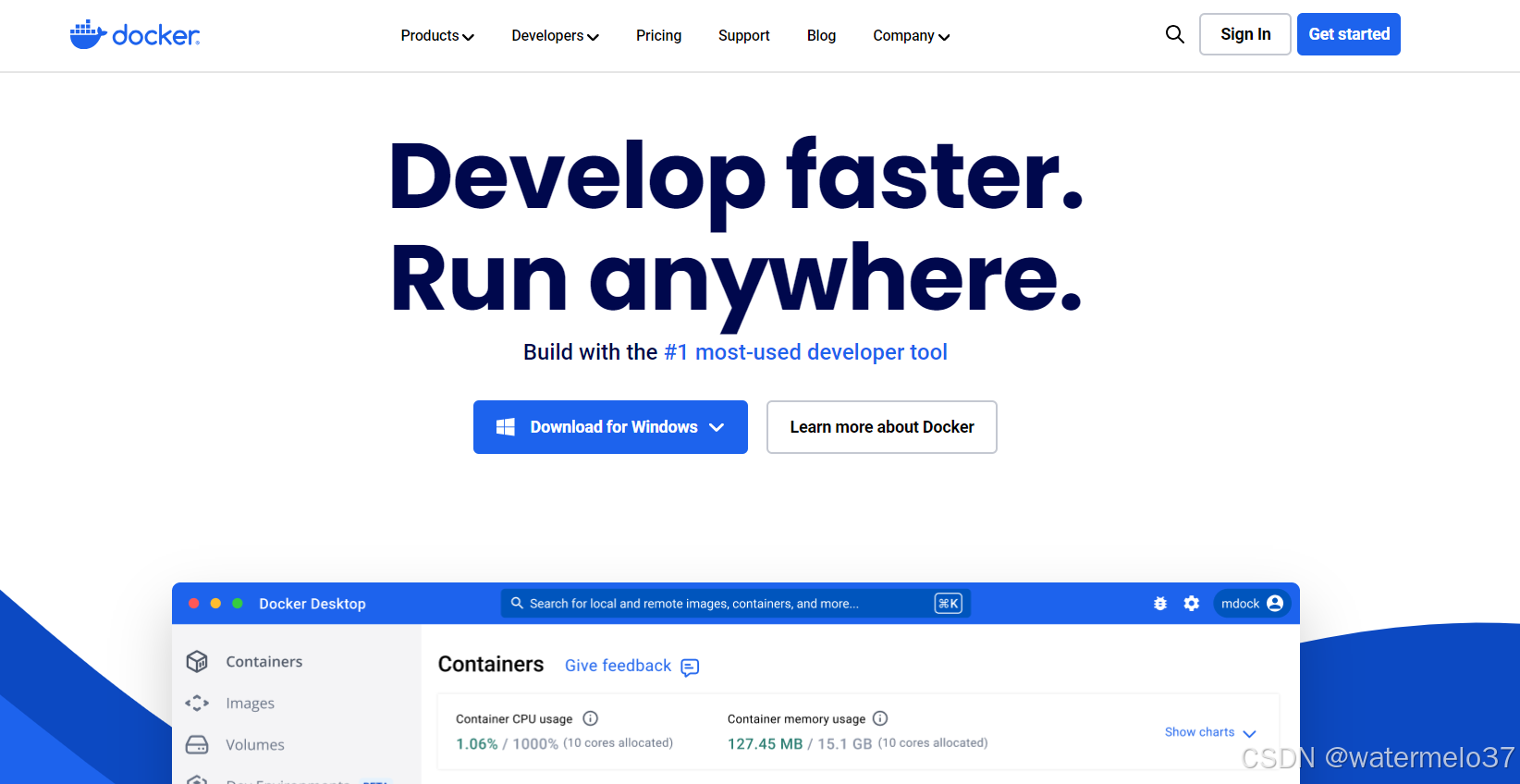1520x784 pixels.
Task: Open the #1 most-used developer tool link
Action: [805, 352]
